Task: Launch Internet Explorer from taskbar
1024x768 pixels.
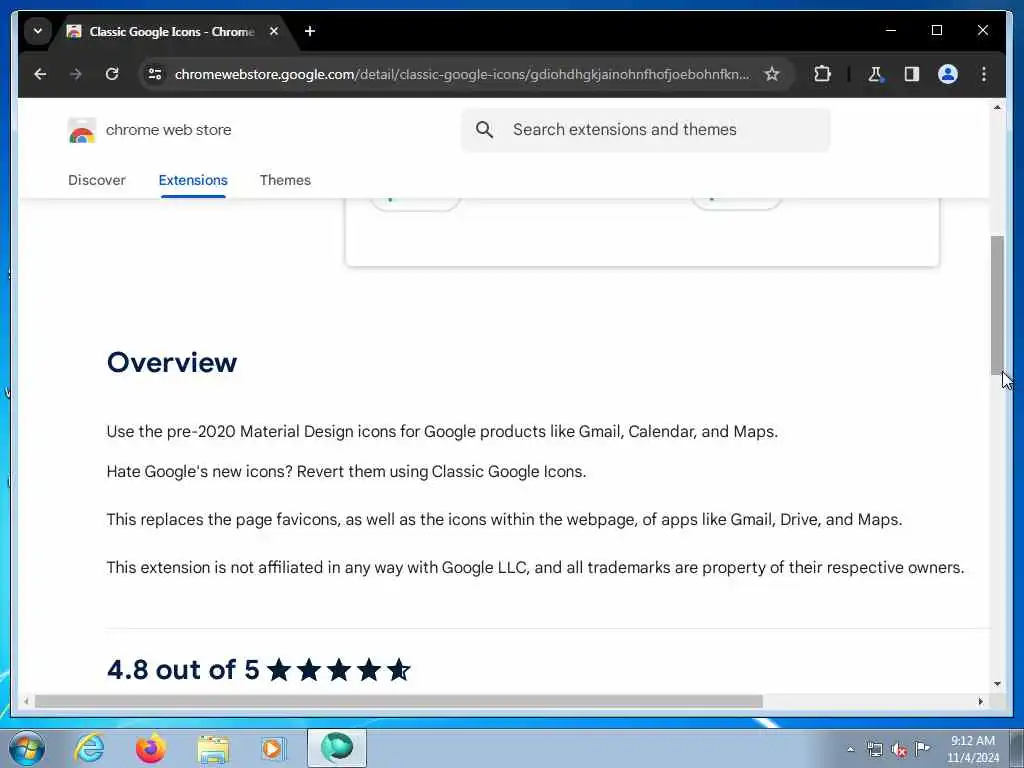Action: pos(89,748)
